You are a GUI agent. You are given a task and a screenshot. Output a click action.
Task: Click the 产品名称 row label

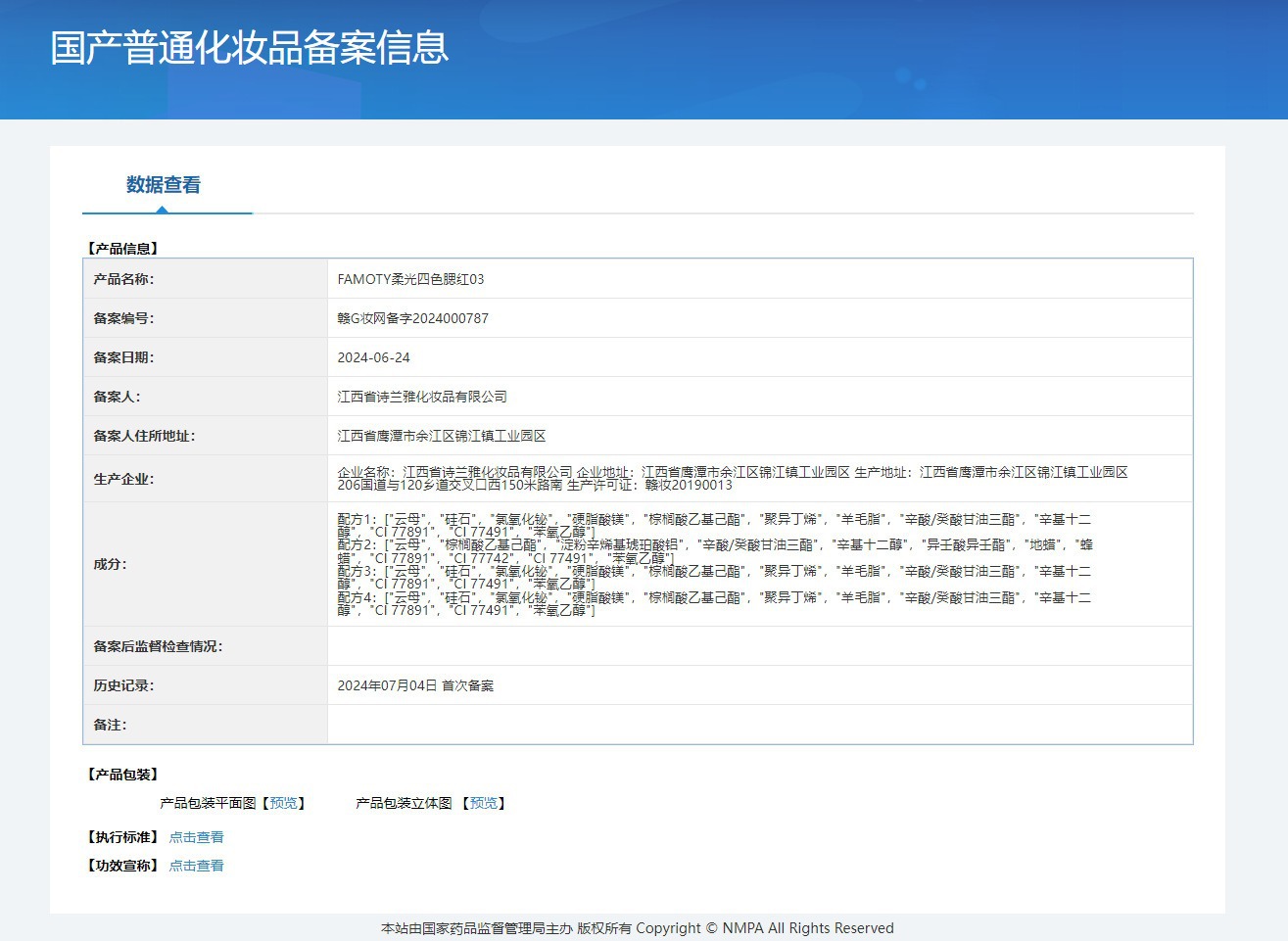point(123,279)
